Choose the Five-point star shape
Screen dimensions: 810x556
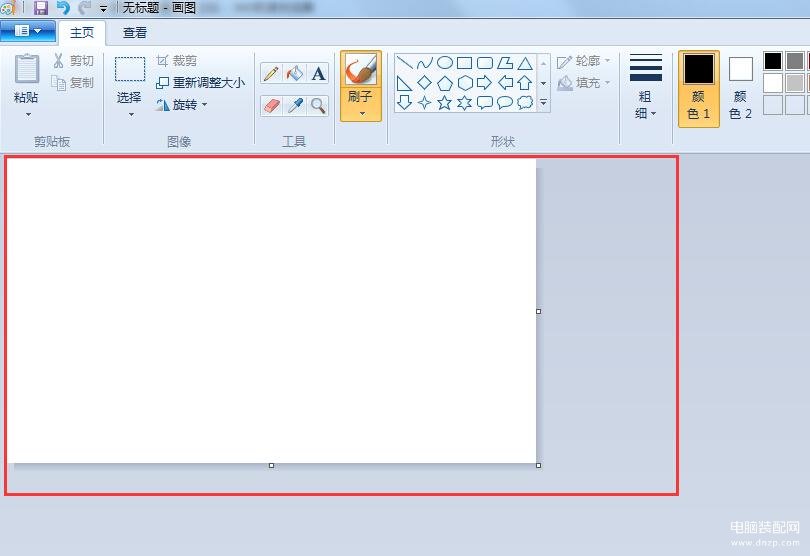(445, 102)
